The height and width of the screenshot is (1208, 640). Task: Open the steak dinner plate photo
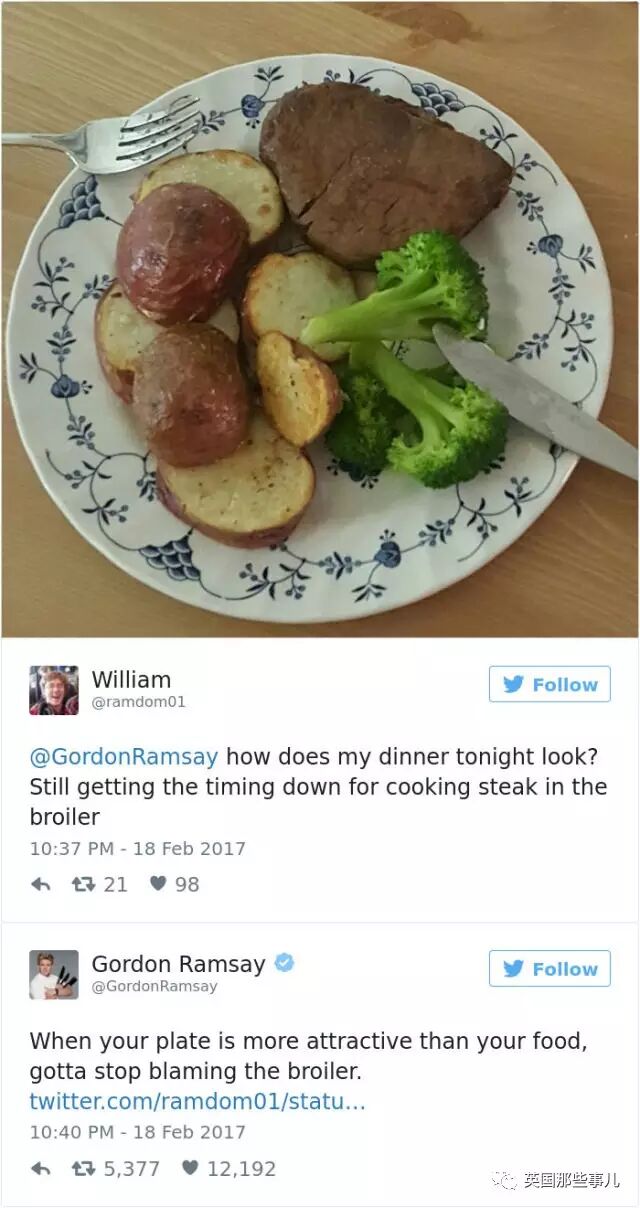(x=320, y=319)
